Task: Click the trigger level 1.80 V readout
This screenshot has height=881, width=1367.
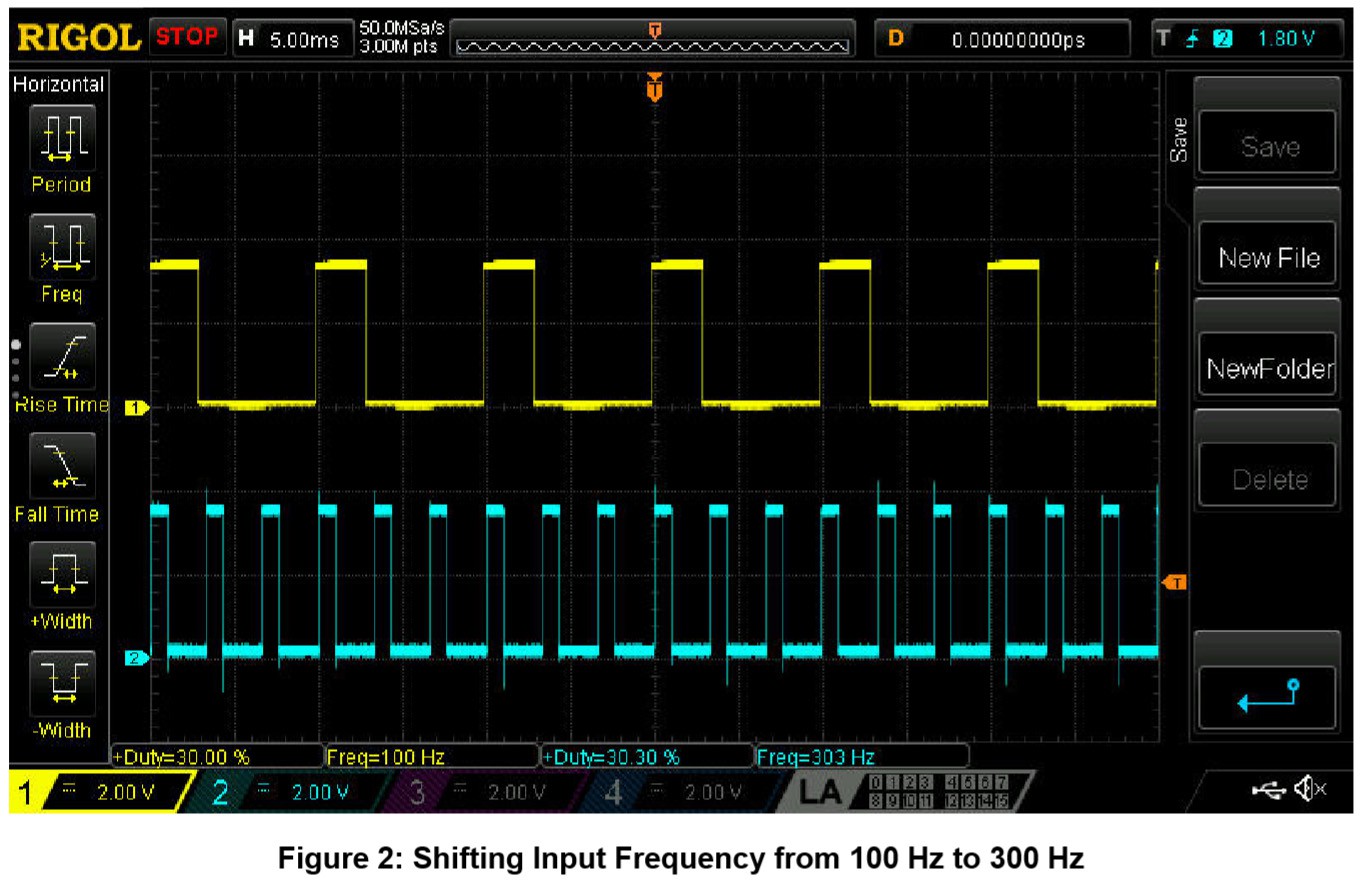Action: click(1285, 39)
